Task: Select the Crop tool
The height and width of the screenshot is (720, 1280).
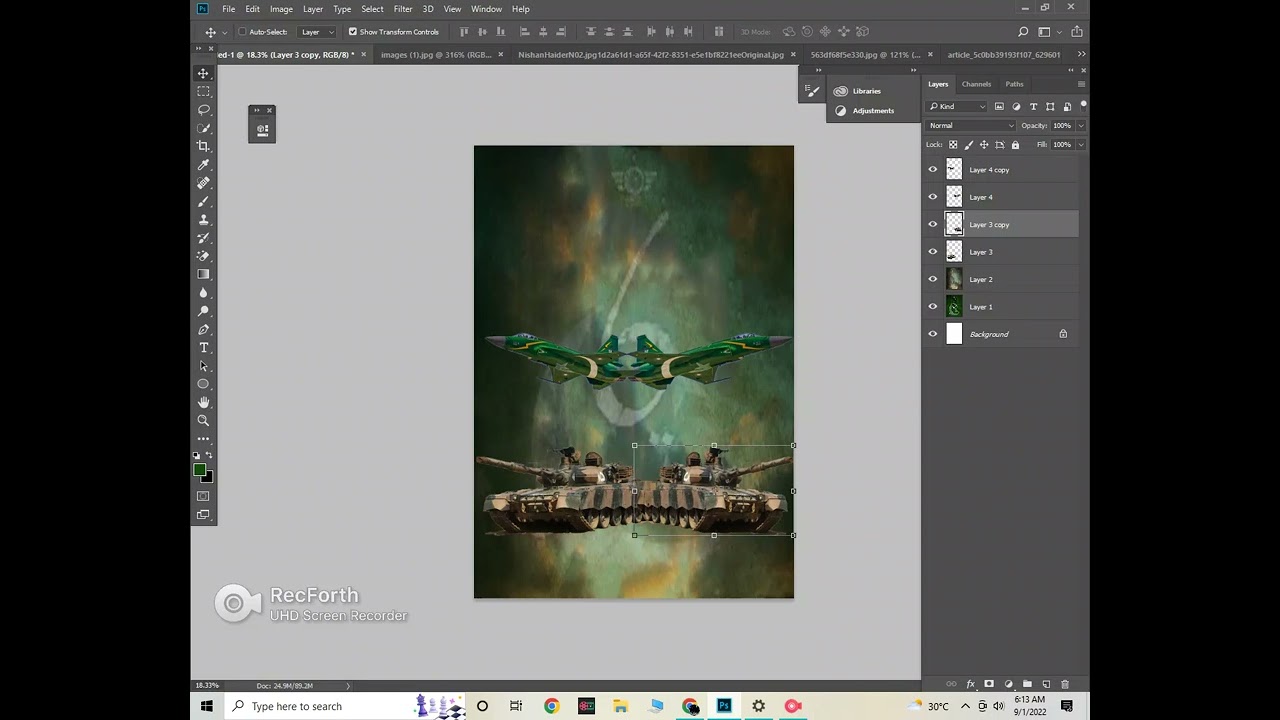Action: click(x=203, y=146)
